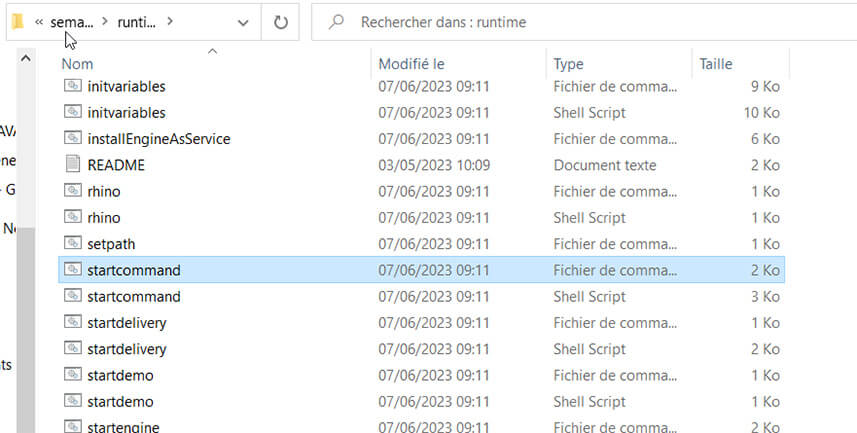857x433 pixels.
Task: Select the startdemo command file icon
Action: pos(73,375)
